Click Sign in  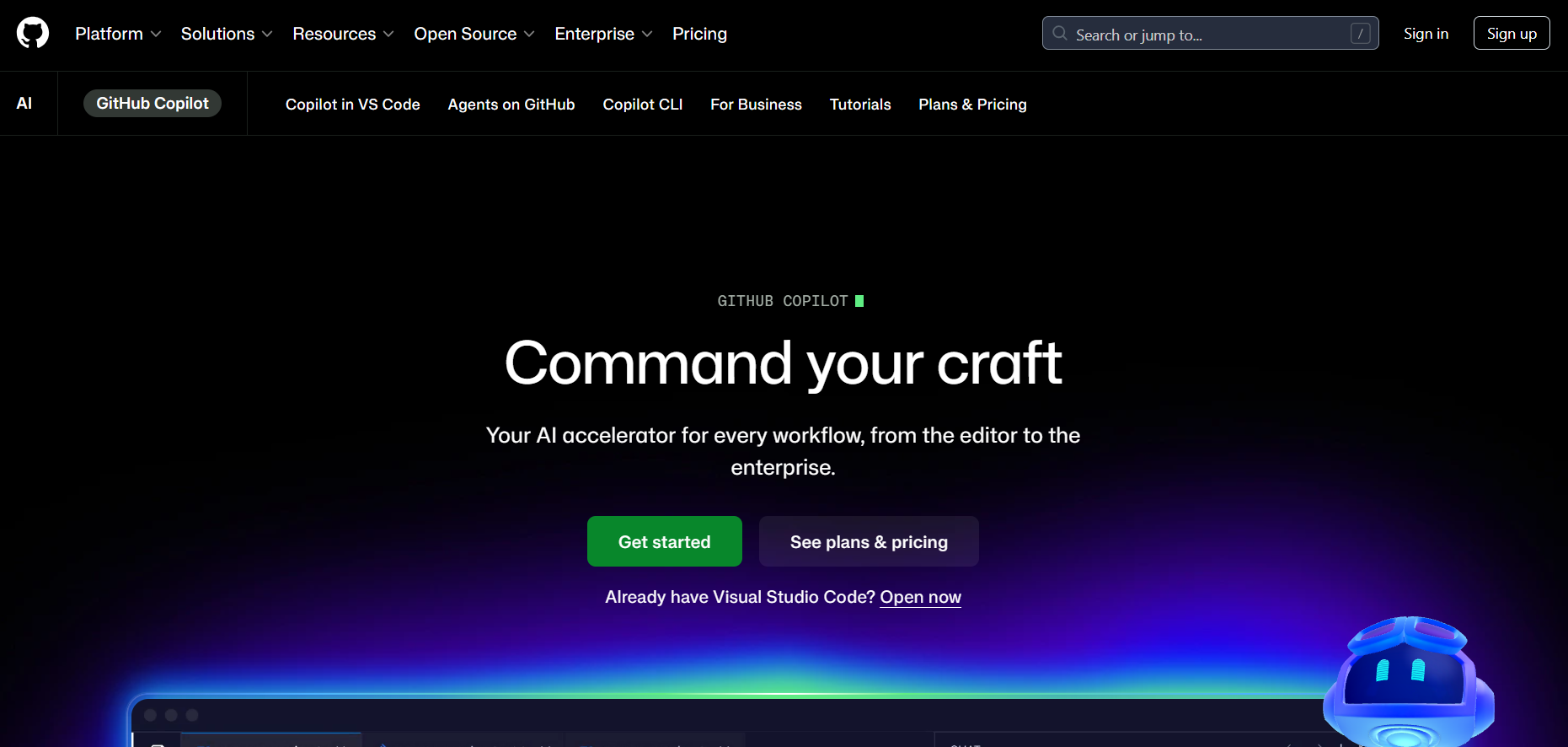[x=1426, y=34]
